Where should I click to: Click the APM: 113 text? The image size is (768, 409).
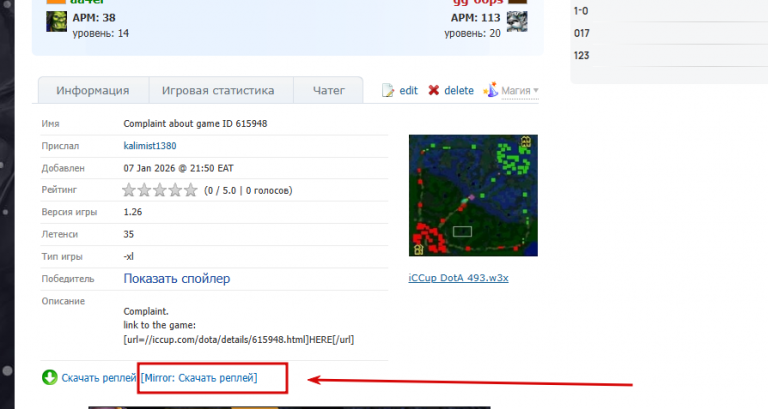(x=476, y=18)
